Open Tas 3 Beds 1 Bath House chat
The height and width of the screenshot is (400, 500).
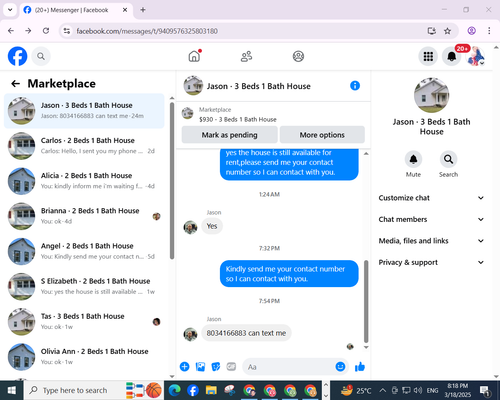(84, 321)
